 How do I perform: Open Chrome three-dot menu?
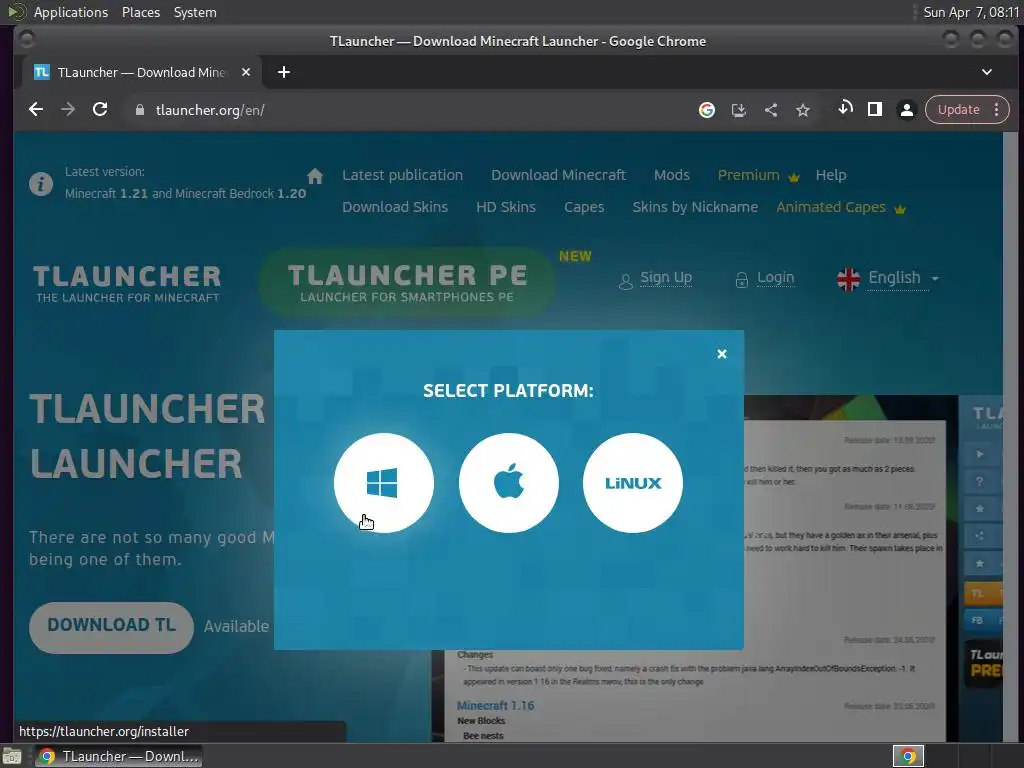[x=997, y=110]
